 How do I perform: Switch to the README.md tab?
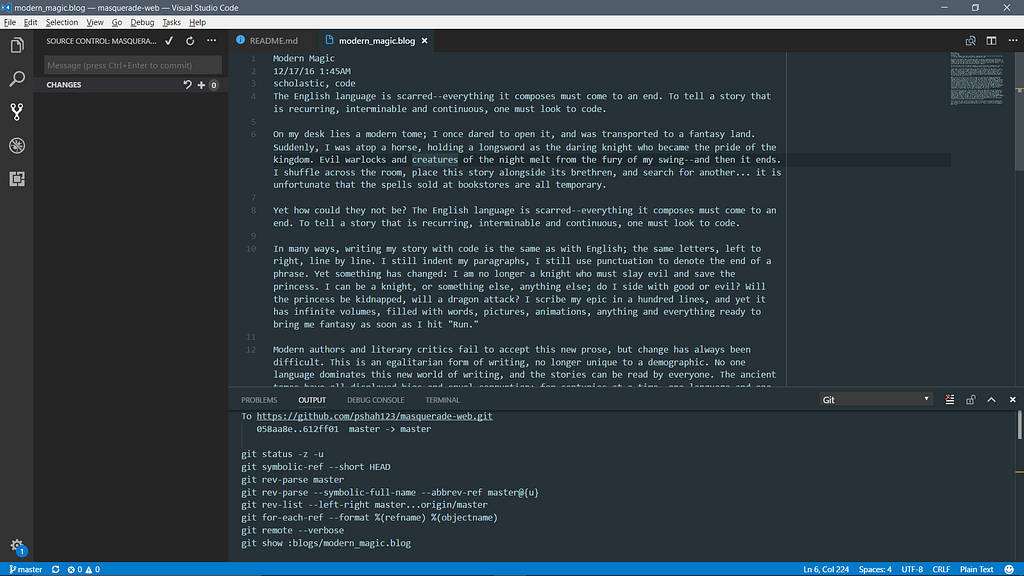(x=273, y=40)
